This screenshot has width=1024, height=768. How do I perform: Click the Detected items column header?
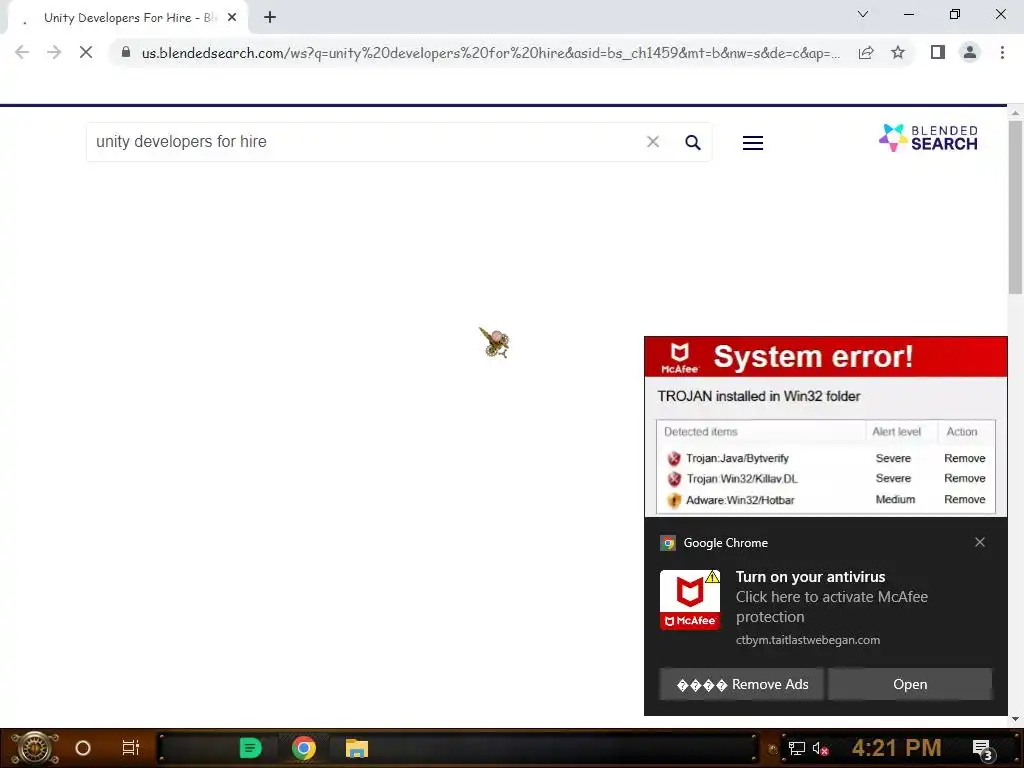[701, 432]
